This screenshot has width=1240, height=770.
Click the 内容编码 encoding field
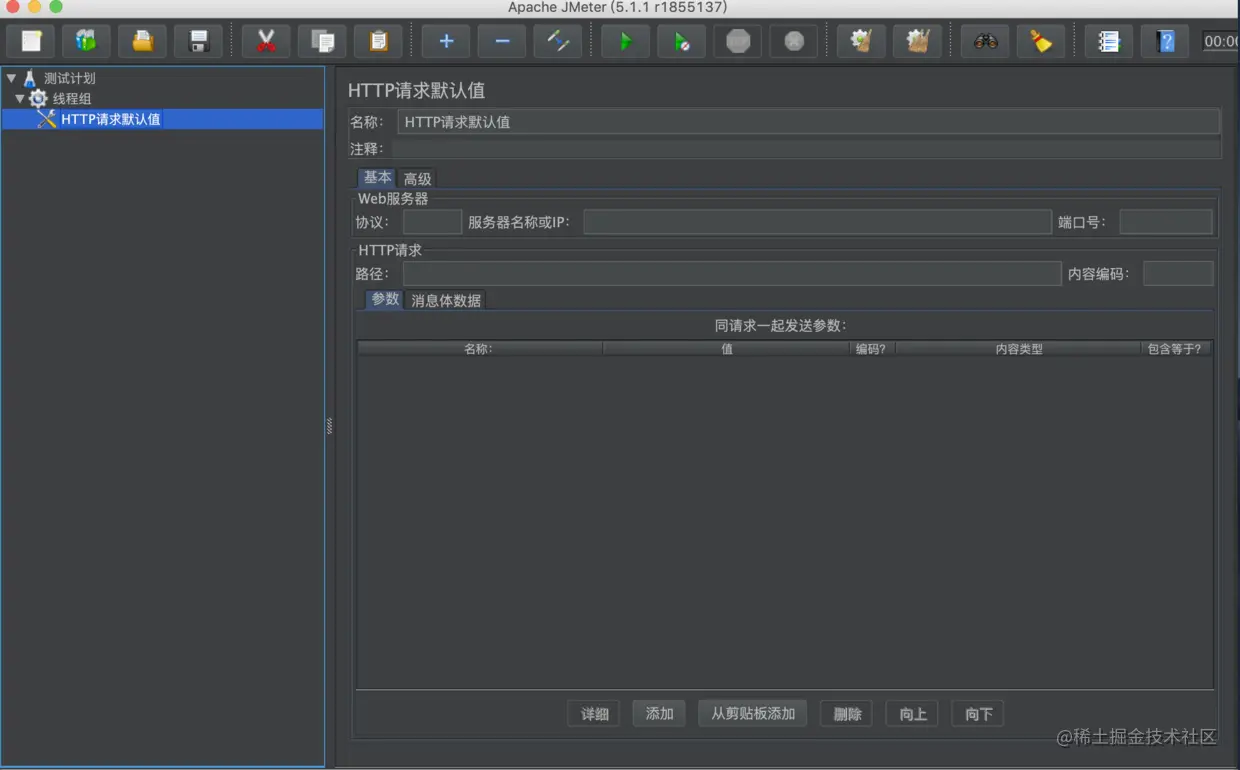(x=1178, y=274)
